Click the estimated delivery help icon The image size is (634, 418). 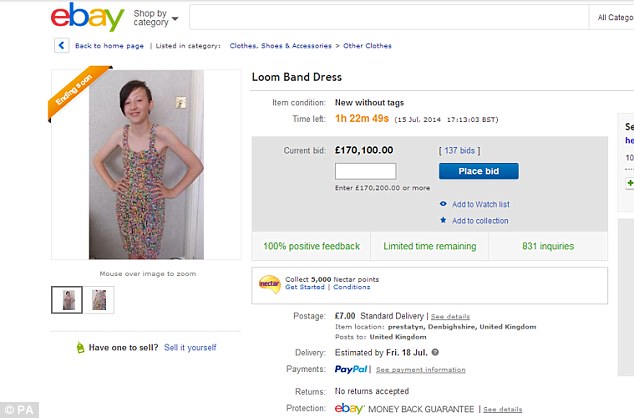[x=435, y=352]
